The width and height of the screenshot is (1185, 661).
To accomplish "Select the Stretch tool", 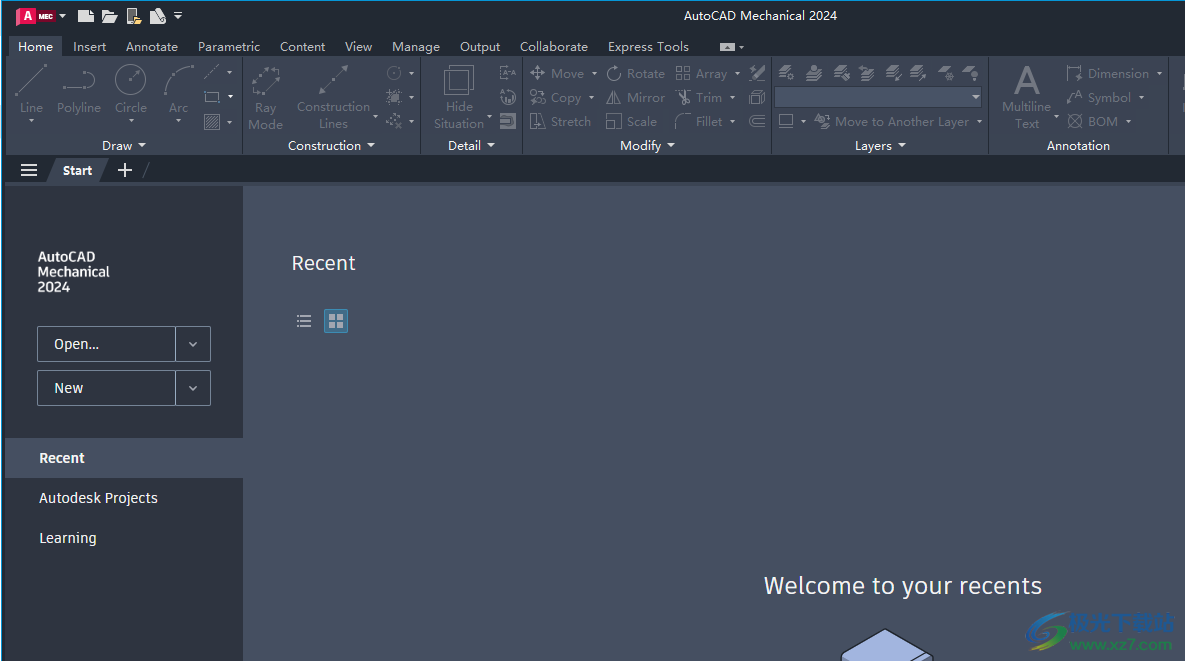I will tap(560, 120).
